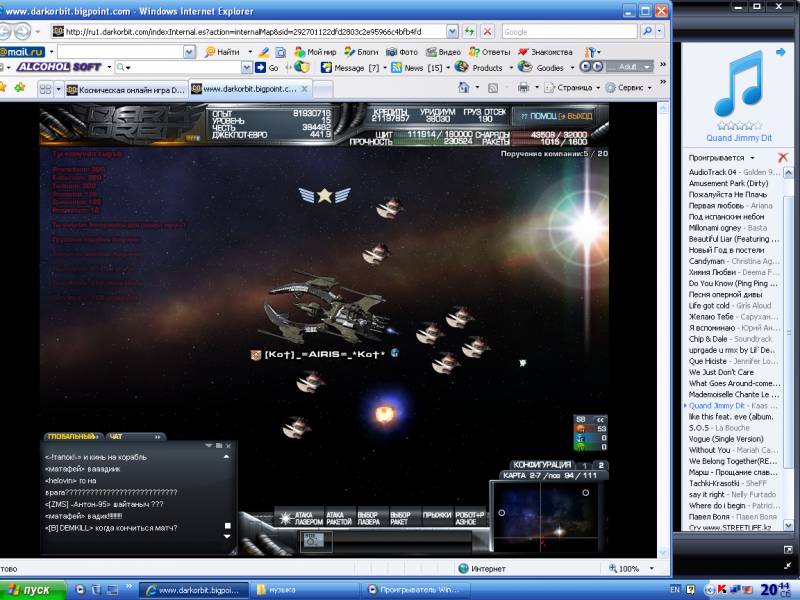Close the game chat window
Viewport: 800px width, 600px height.
click(228, 446)
